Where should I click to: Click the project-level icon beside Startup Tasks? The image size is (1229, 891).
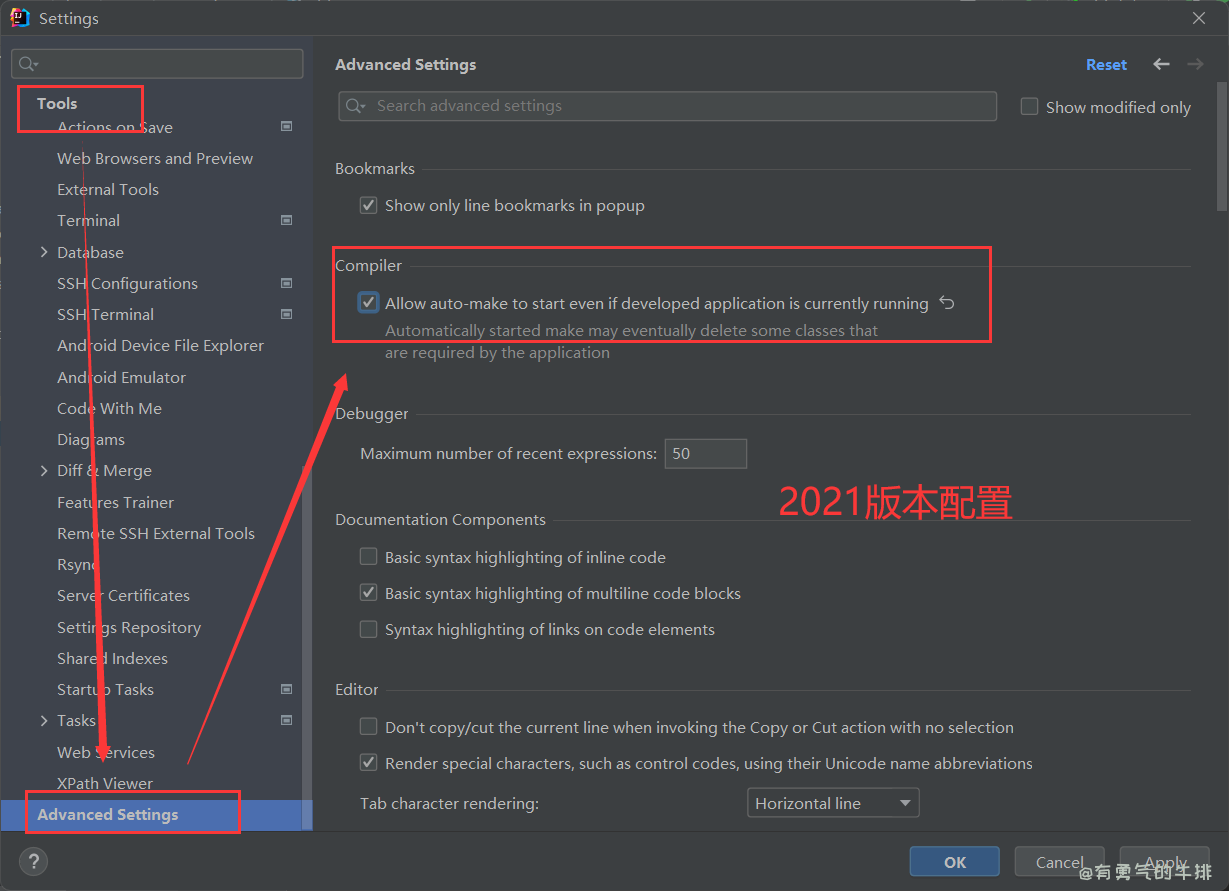click(x=286, y=689)
